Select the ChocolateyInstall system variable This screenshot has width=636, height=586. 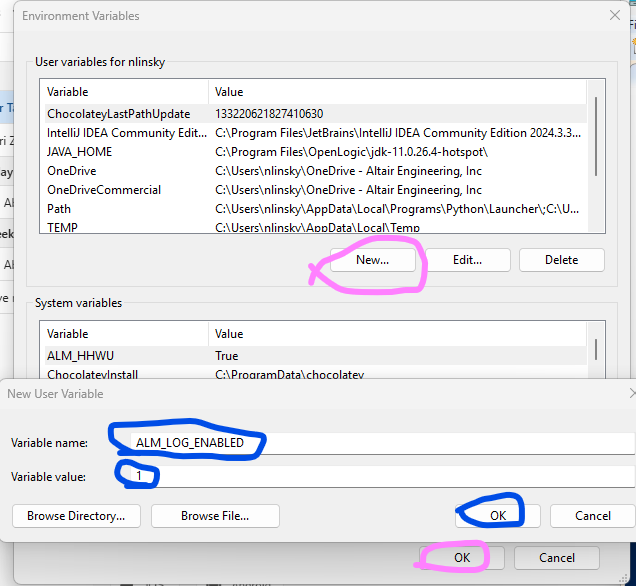coord(316,373)
